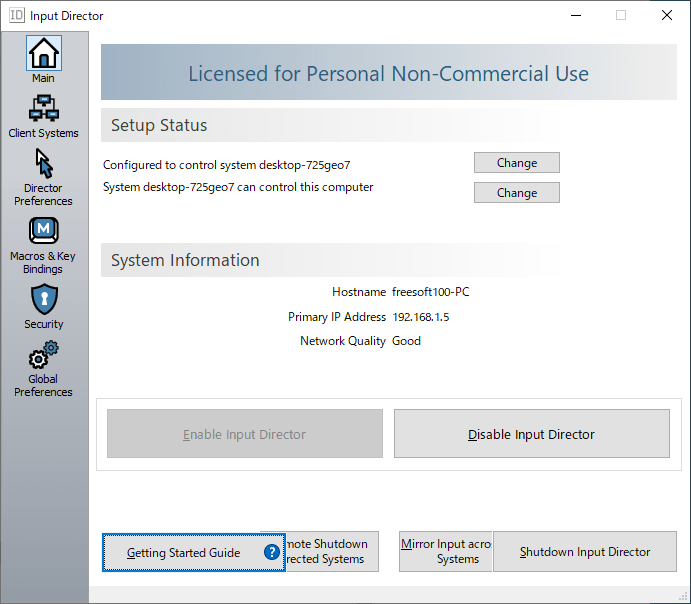The image size is (691, 604).
Task: Change the configured control system
Action: click(516, 163)
